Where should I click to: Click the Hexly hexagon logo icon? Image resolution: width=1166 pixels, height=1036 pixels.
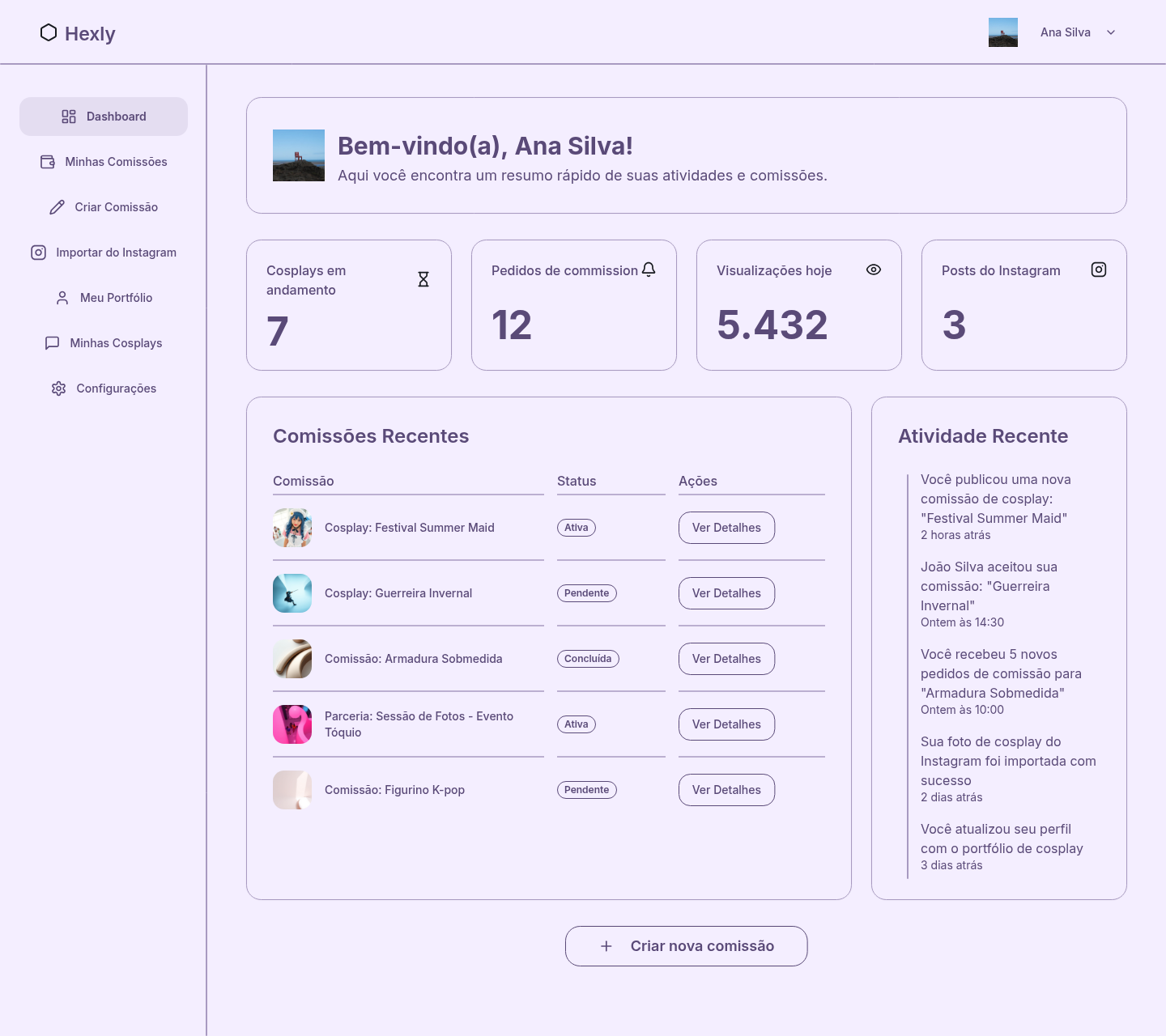tap(49, 32)
